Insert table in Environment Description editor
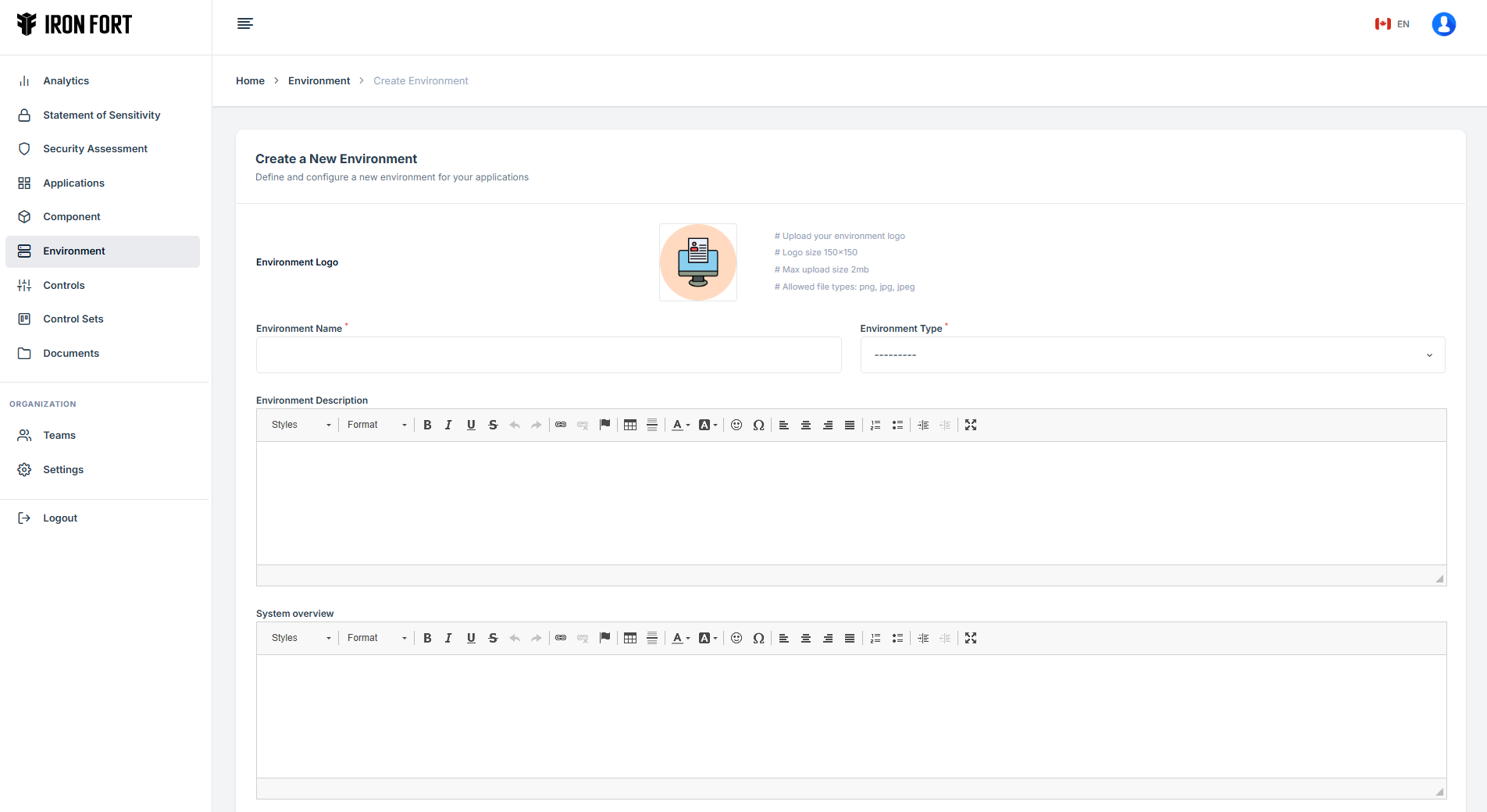Screen dimensions: 1487x812 (630, 425)
